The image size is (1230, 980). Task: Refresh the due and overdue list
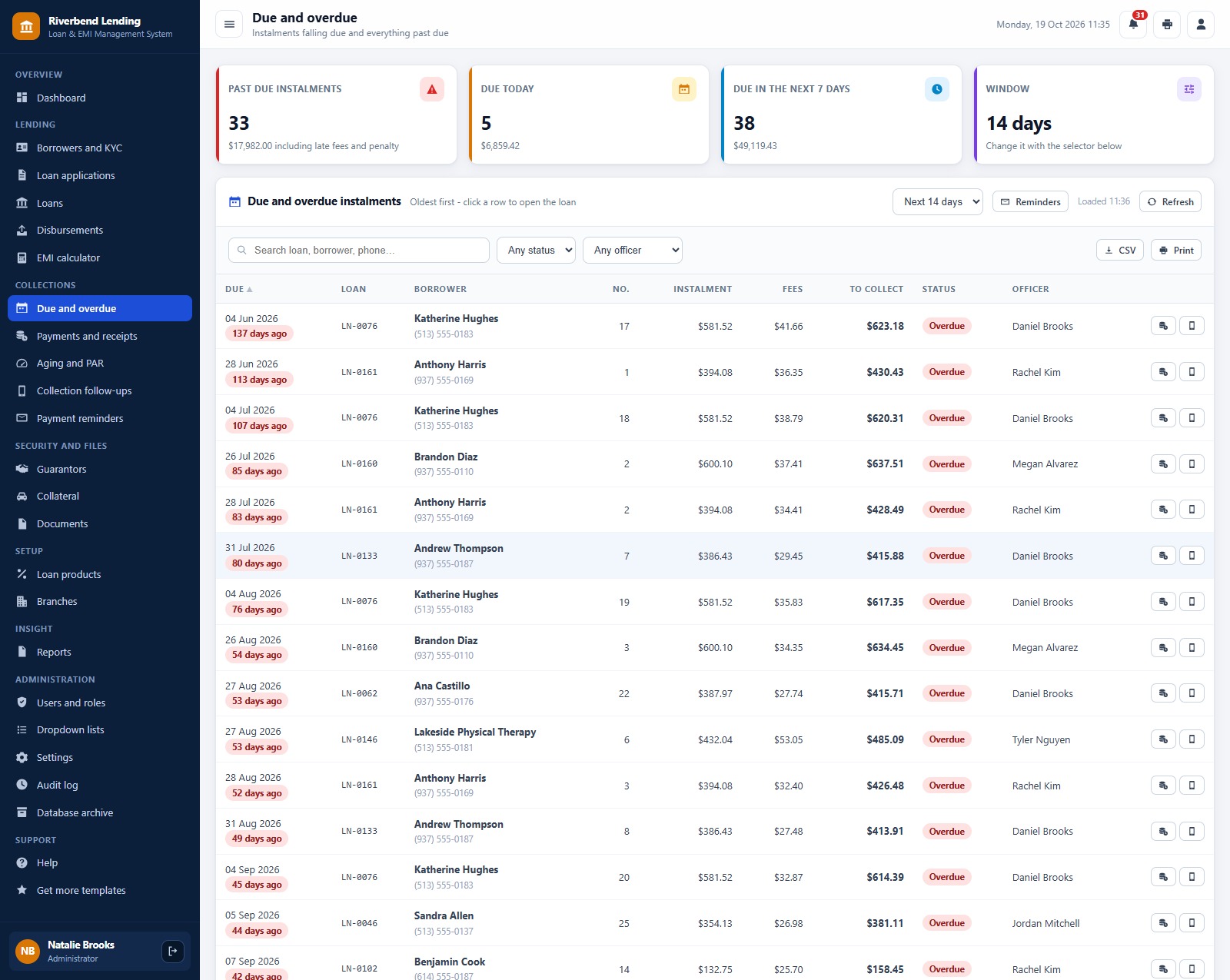pos(1170,201)
